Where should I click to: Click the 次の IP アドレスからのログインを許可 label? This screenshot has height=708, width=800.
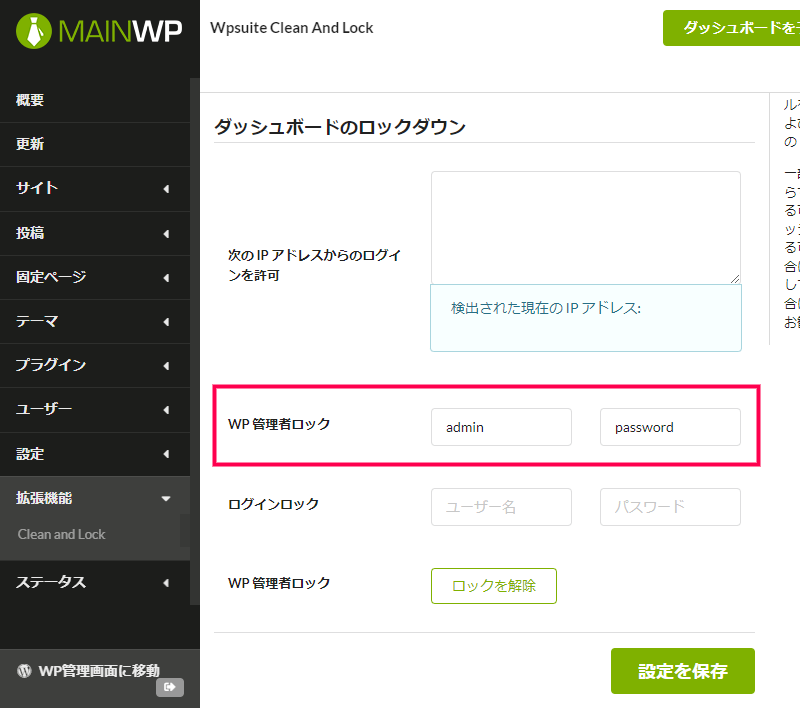tap(314, 265)
